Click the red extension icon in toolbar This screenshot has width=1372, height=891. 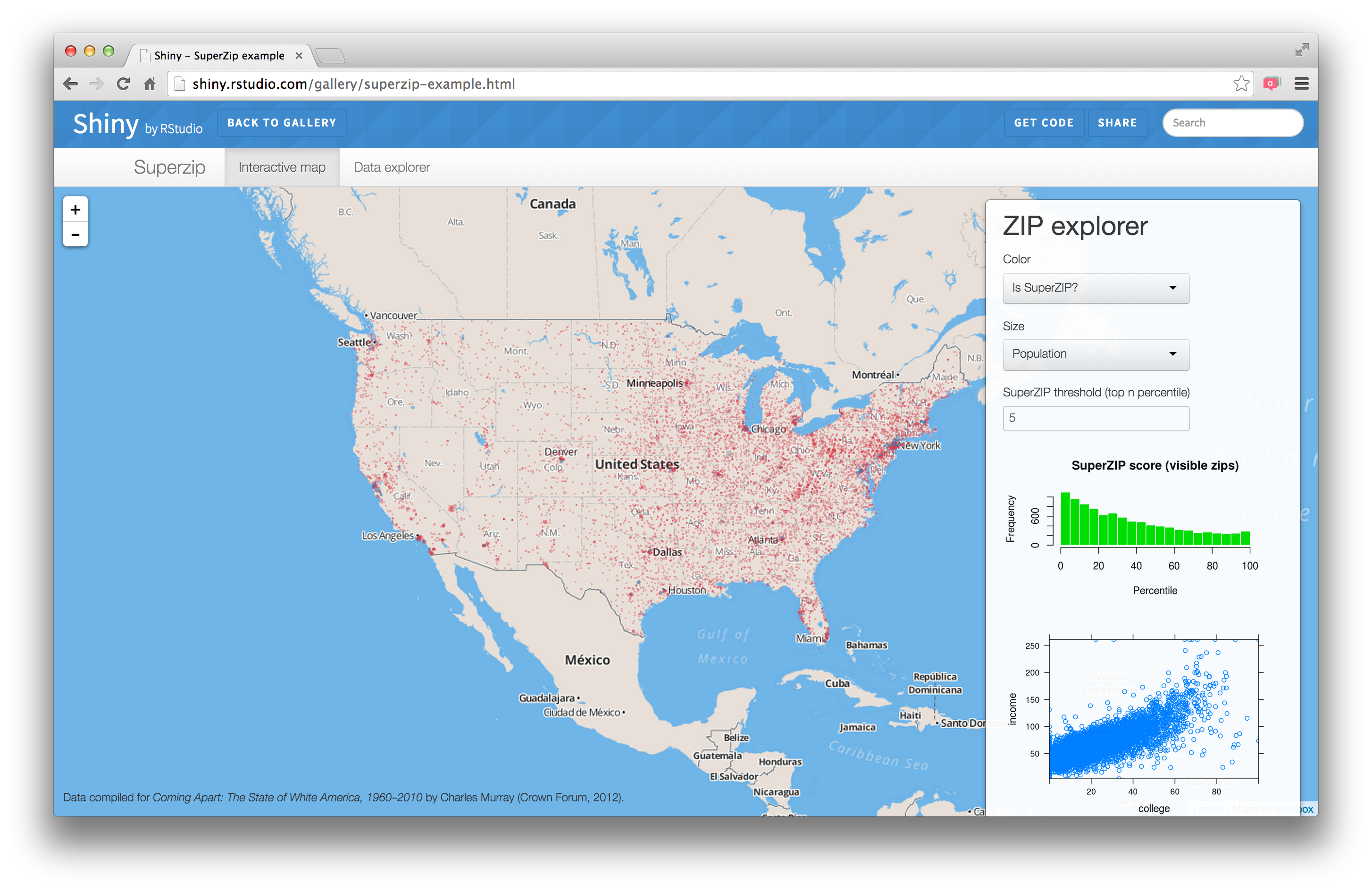(1271, 84)
